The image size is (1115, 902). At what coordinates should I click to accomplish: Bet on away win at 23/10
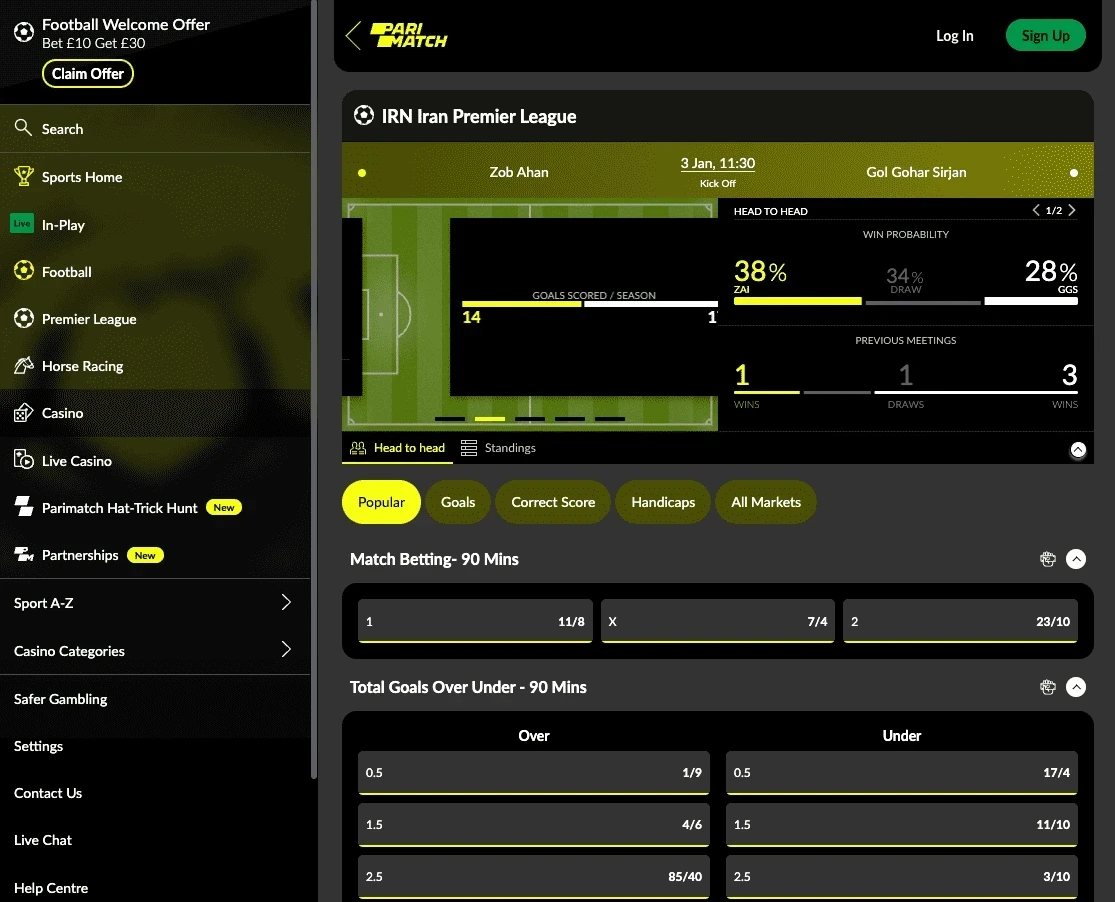tap(960, 621)
